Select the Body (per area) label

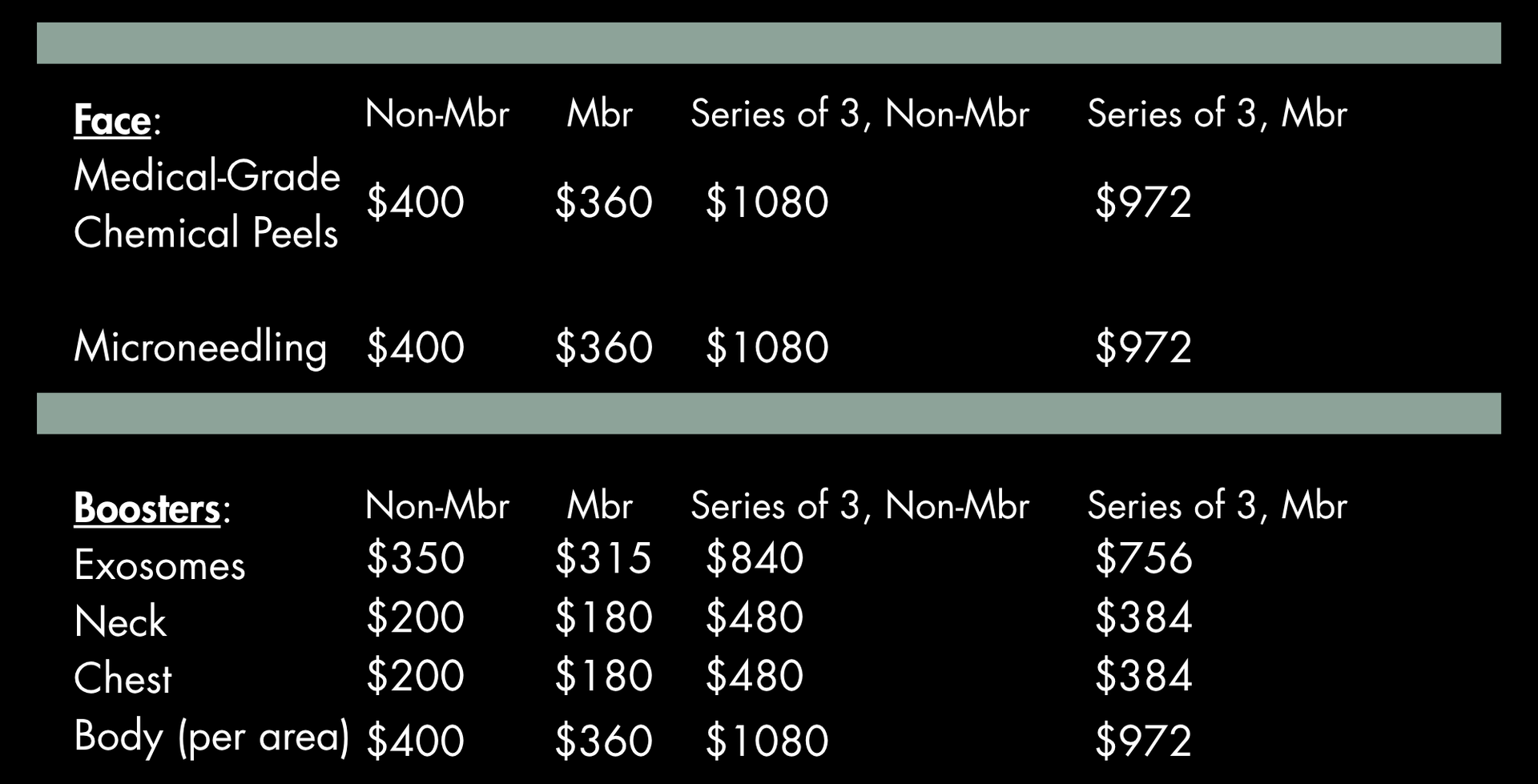[211, 736]
